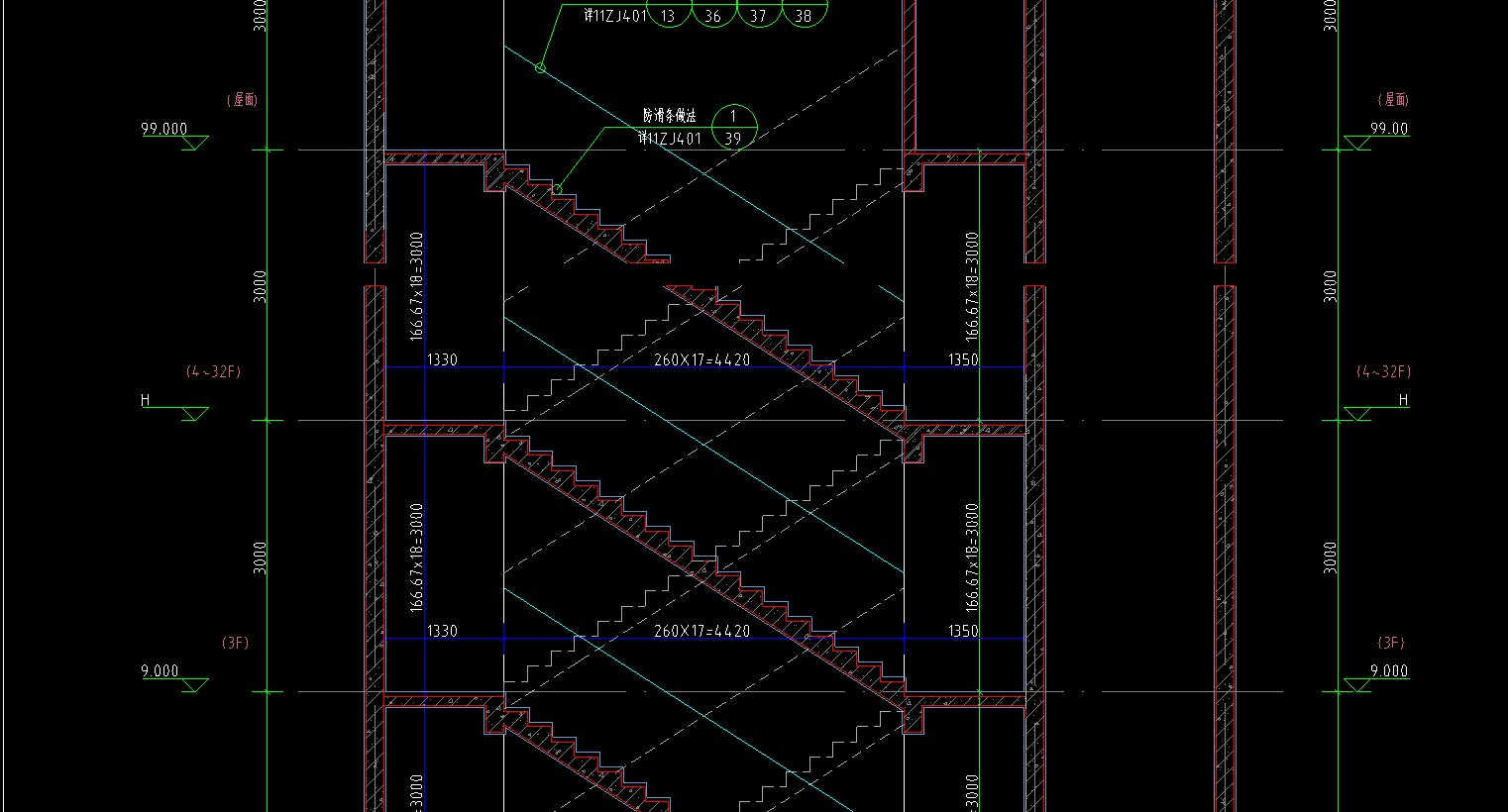
Task: Click detail bubble number 37
Action: [758, 16]
